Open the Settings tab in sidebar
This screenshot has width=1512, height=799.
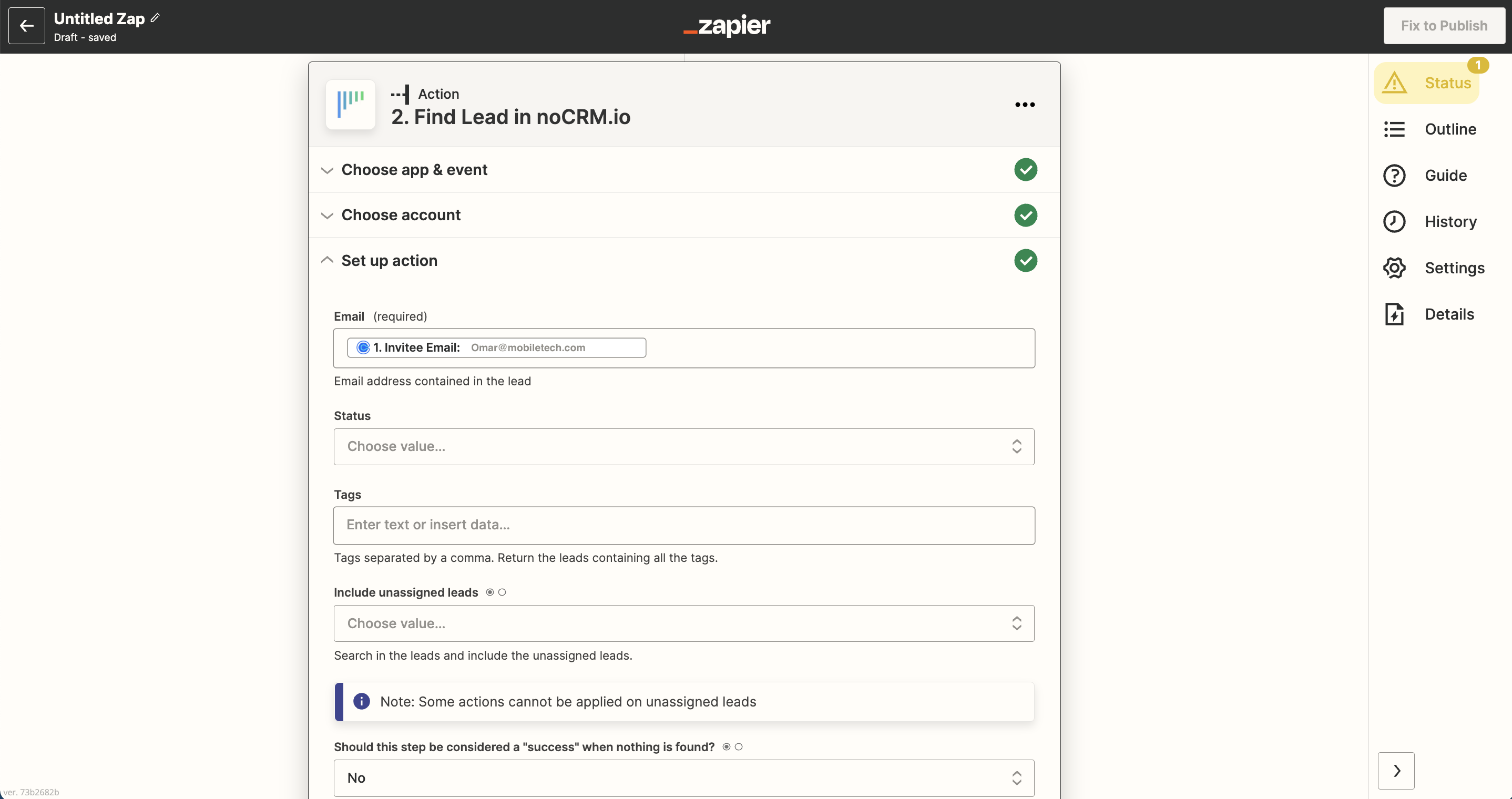1434,268
